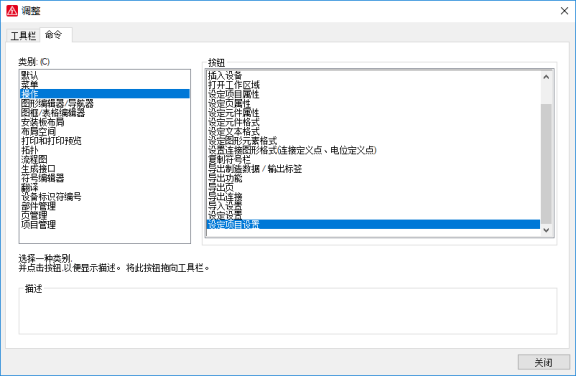Click the button list scroll-down arrow

pyautogui.click(x=546, y=230)
